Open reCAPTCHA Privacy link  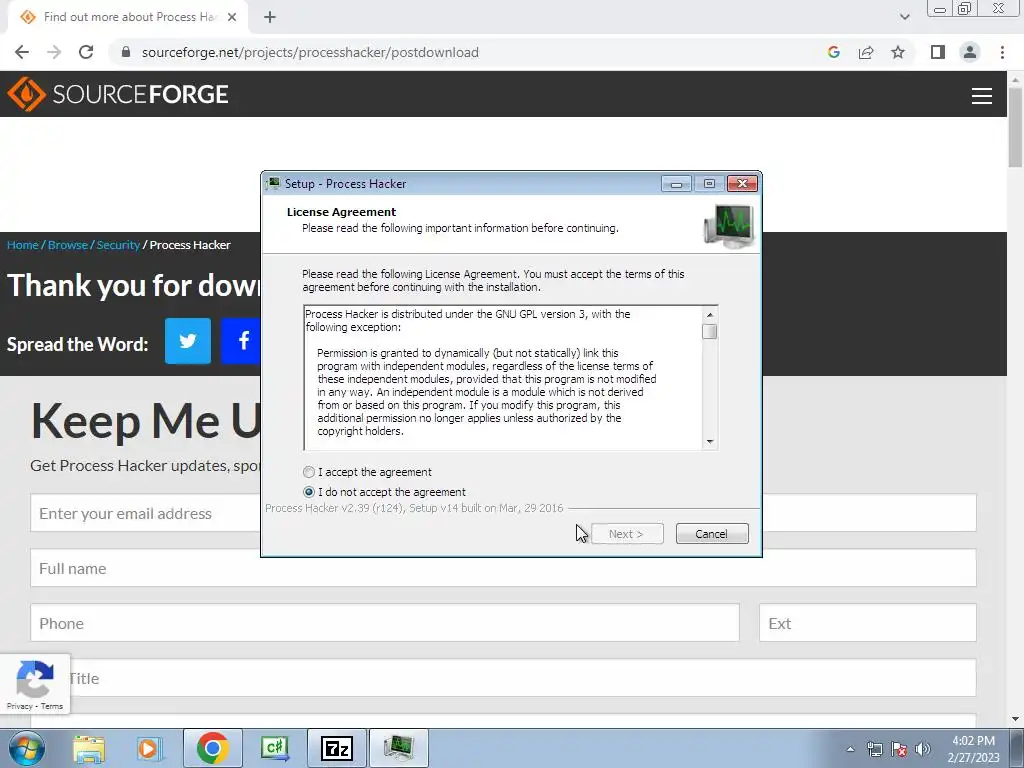click(x=20, y=706)
